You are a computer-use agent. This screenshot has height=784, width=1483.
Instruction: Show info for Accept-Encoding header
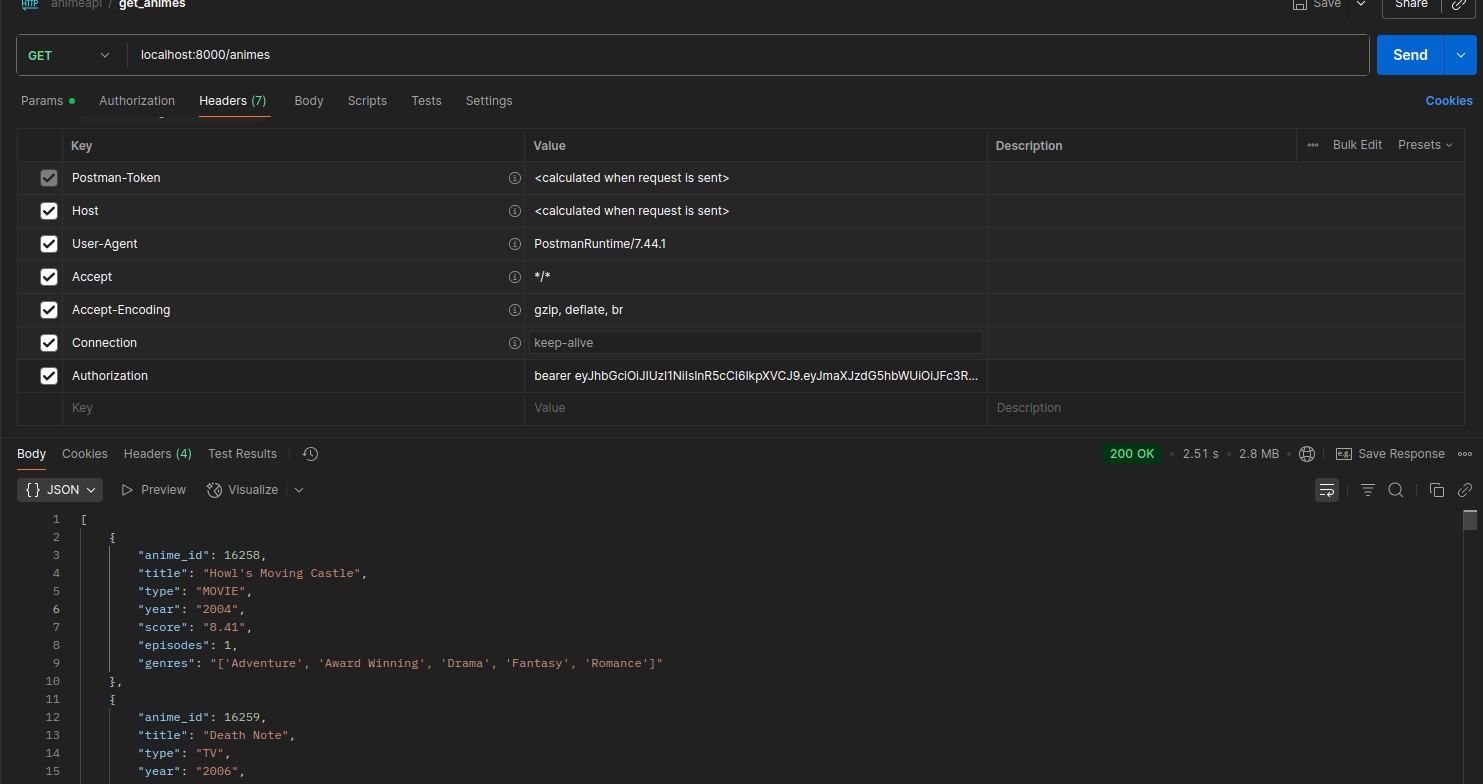(x=515, y=310)
